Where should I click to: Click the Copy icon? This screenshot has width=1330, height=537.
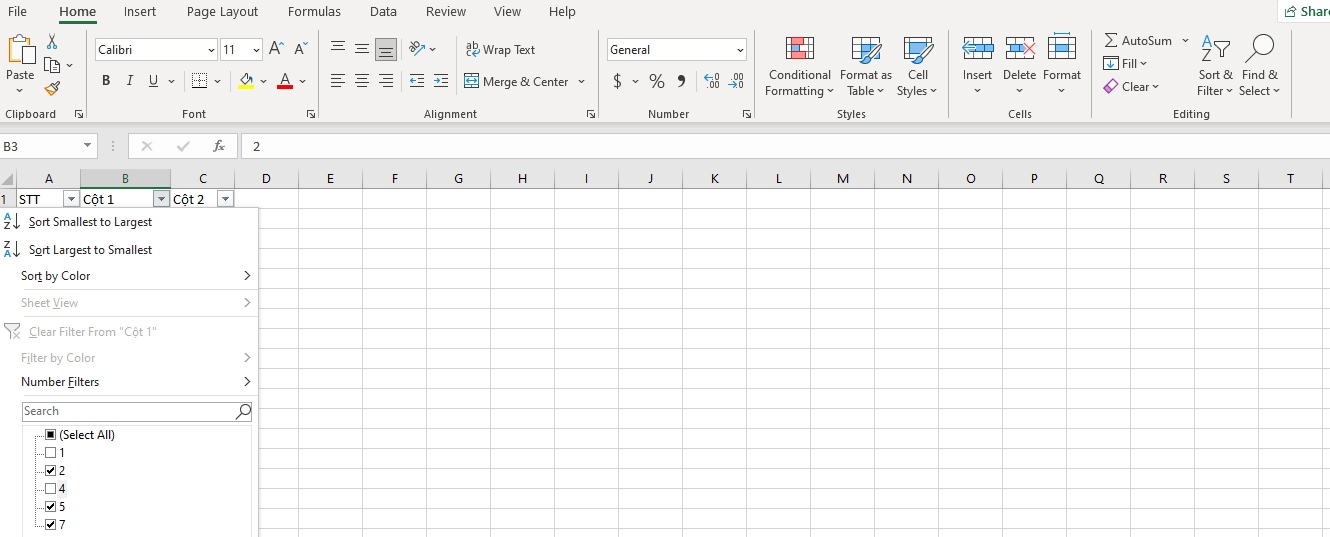(x=52, y=65)
